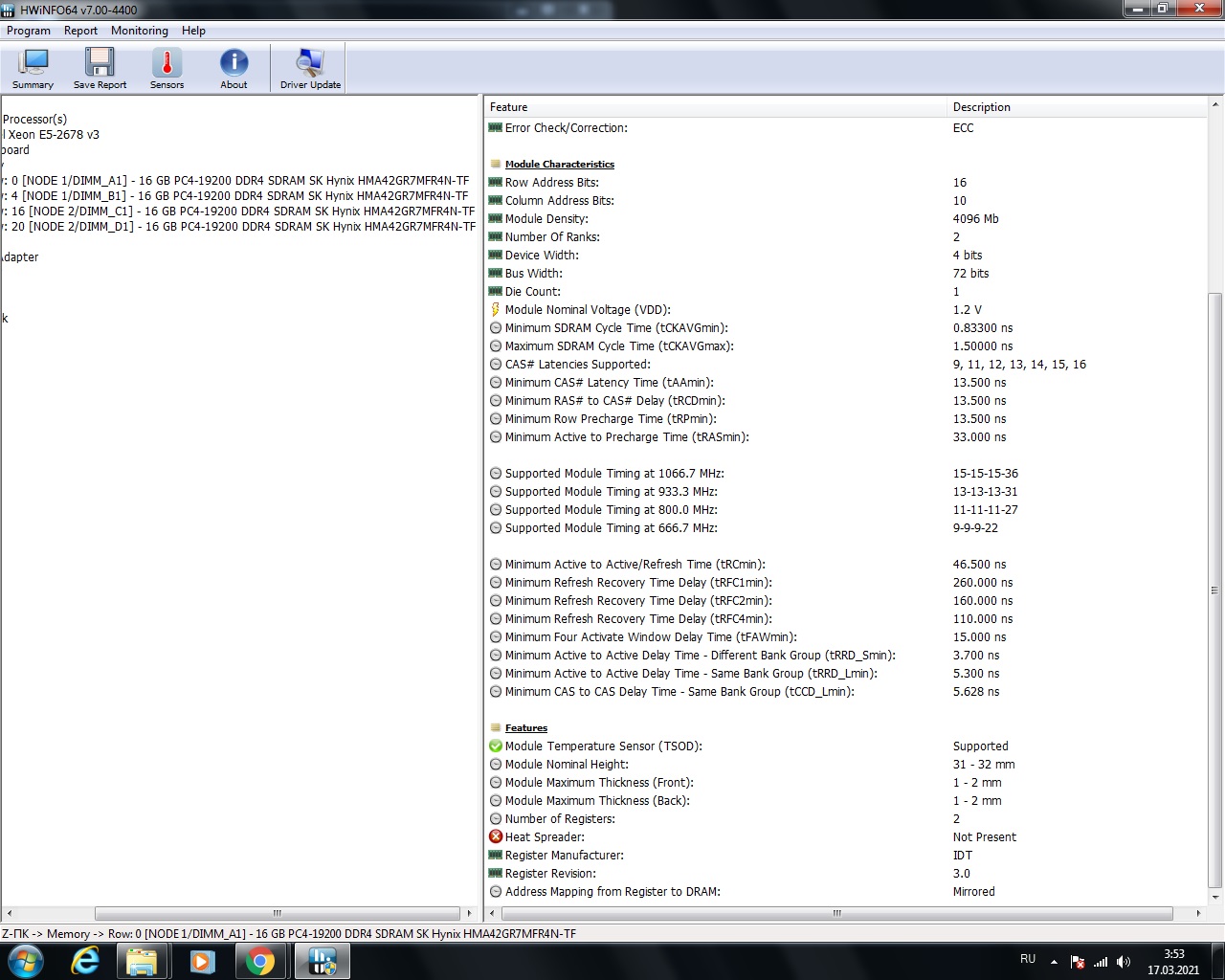Select the Device Width row
Viewport: 1225px width, 980px height.
[x=846, y=256]
